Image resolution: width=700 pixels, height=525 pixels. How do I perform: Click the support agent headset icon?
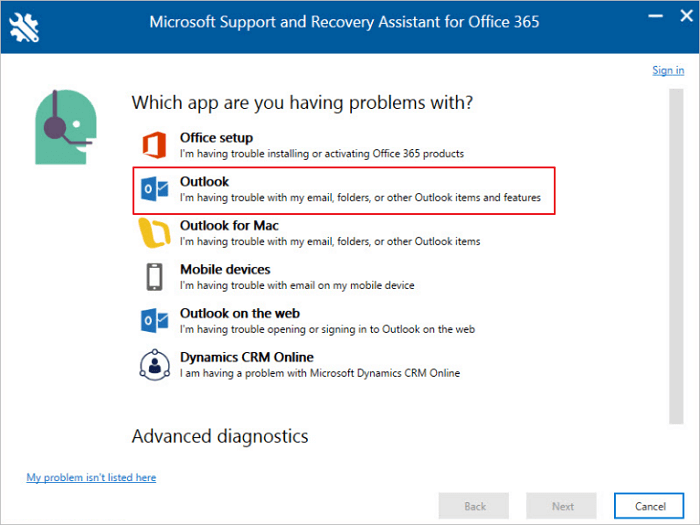(61, 126)
